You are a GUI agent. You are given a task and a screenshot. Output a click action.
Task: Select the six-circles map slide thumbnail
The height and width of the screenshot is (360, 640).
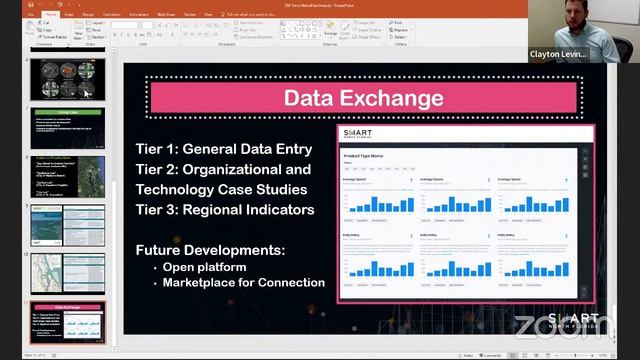click(68, 79)
